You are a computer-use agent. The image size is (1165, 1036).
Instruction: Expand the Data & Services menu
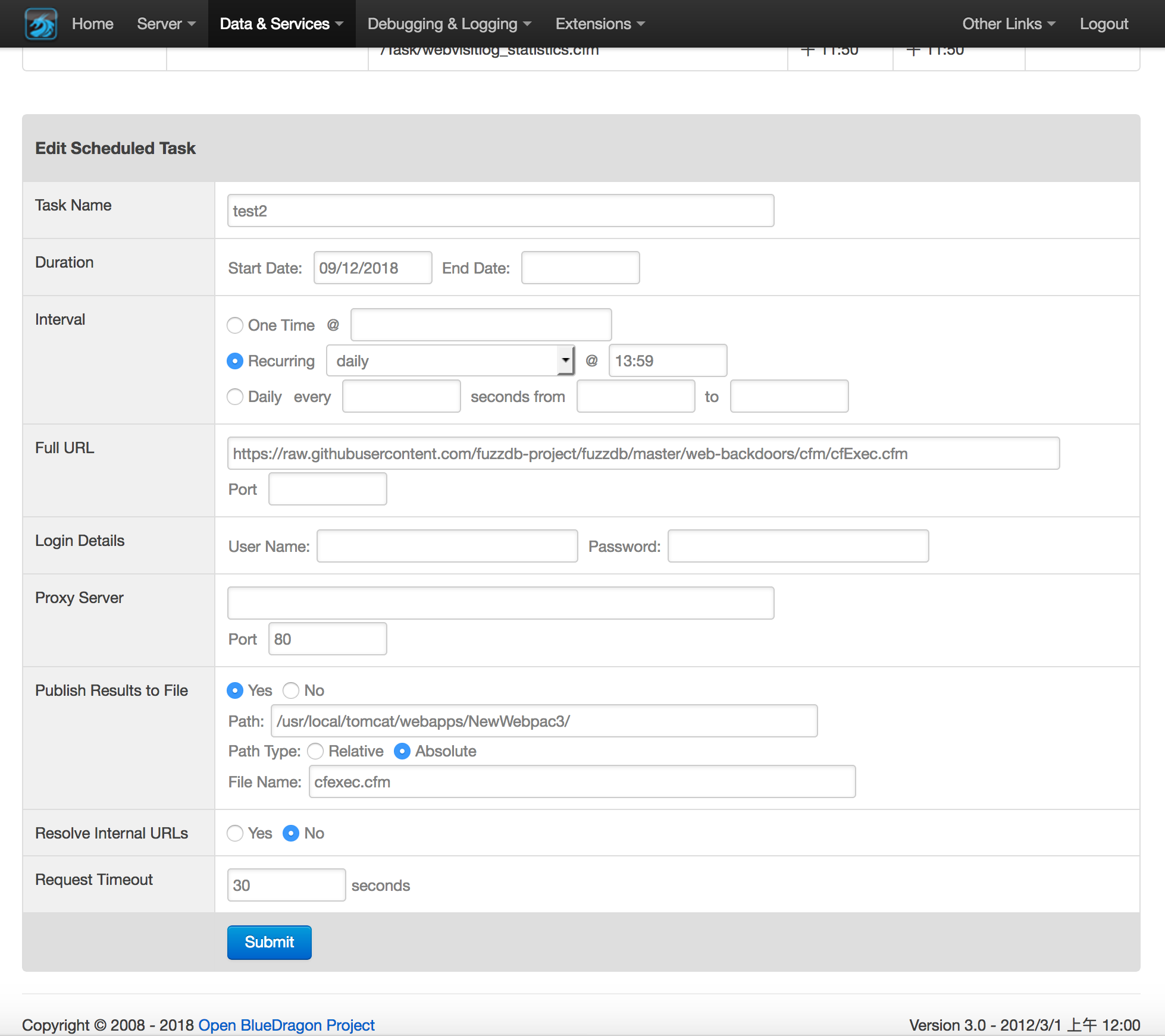click(281, 24)
